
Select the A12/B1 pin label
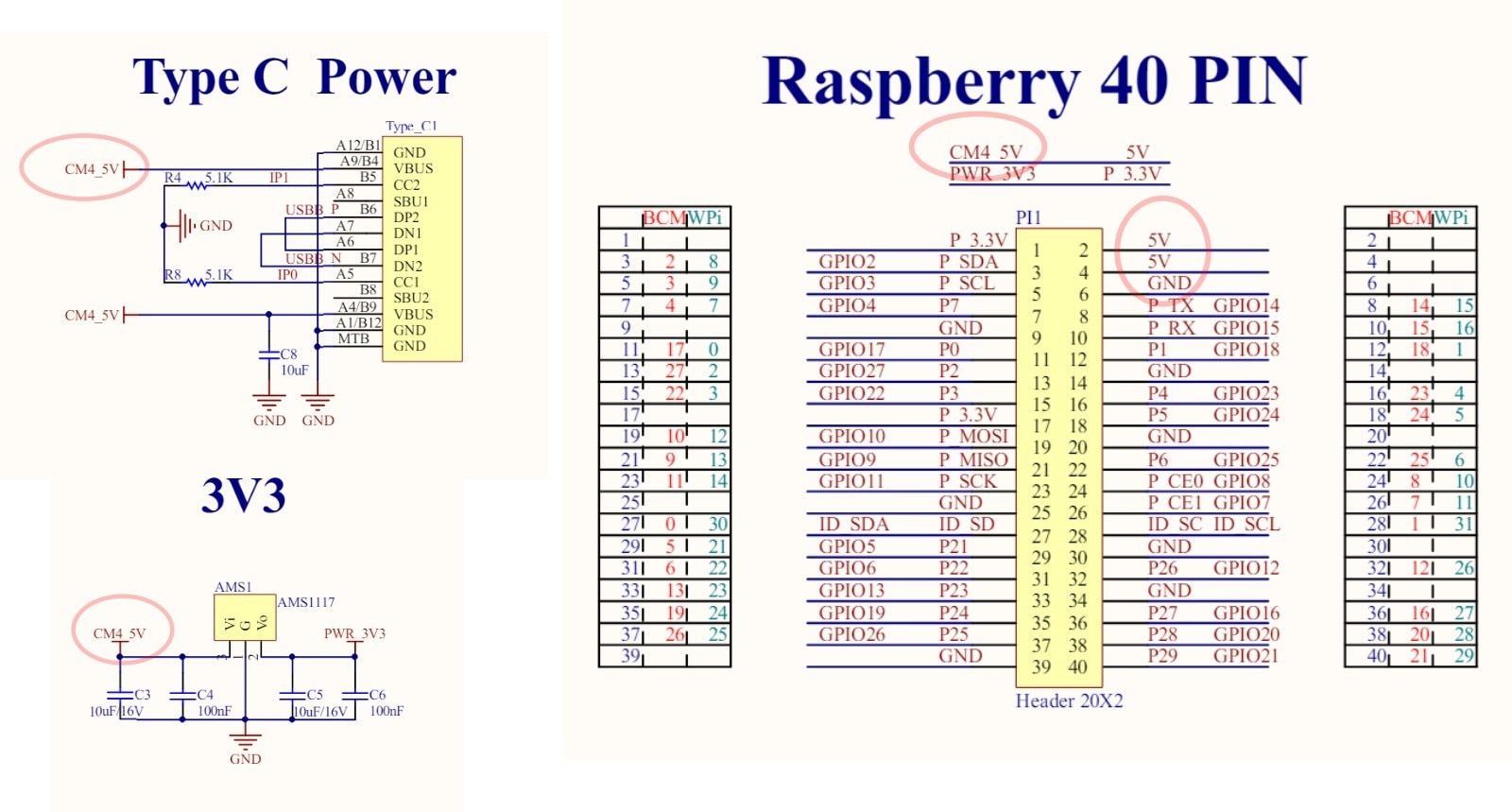358,145
